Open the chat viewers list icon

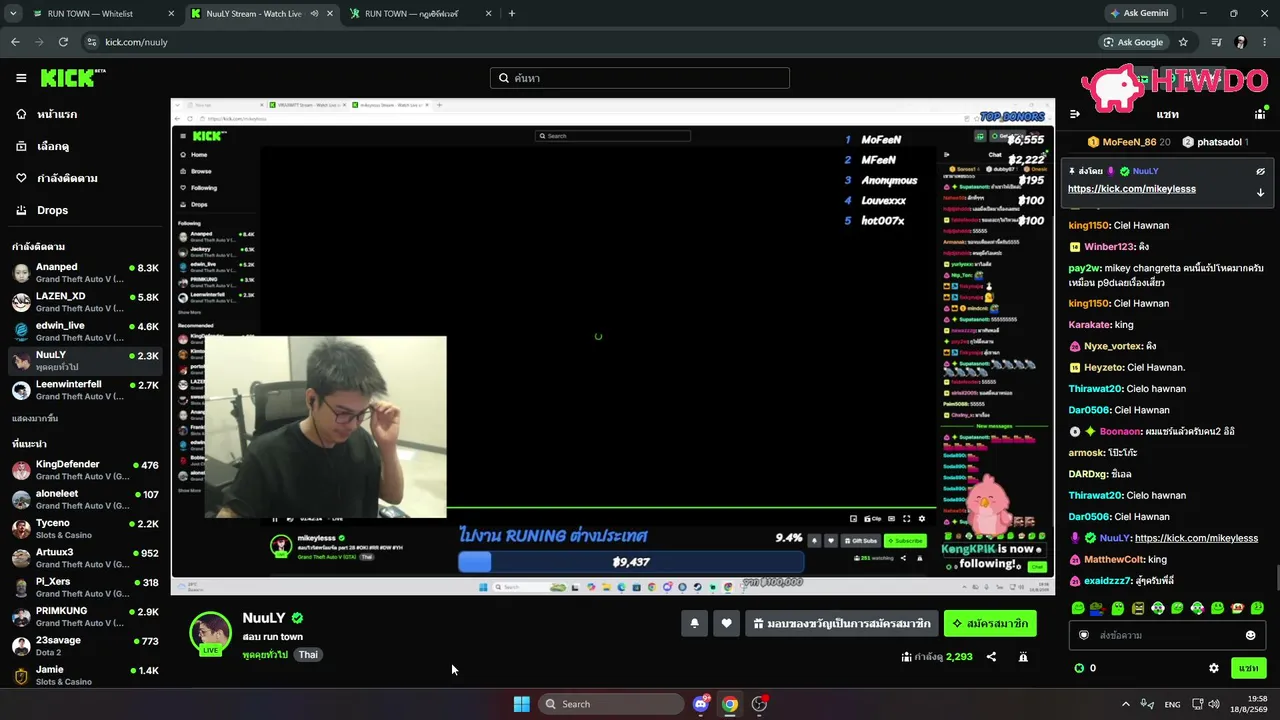[1260, 114]
